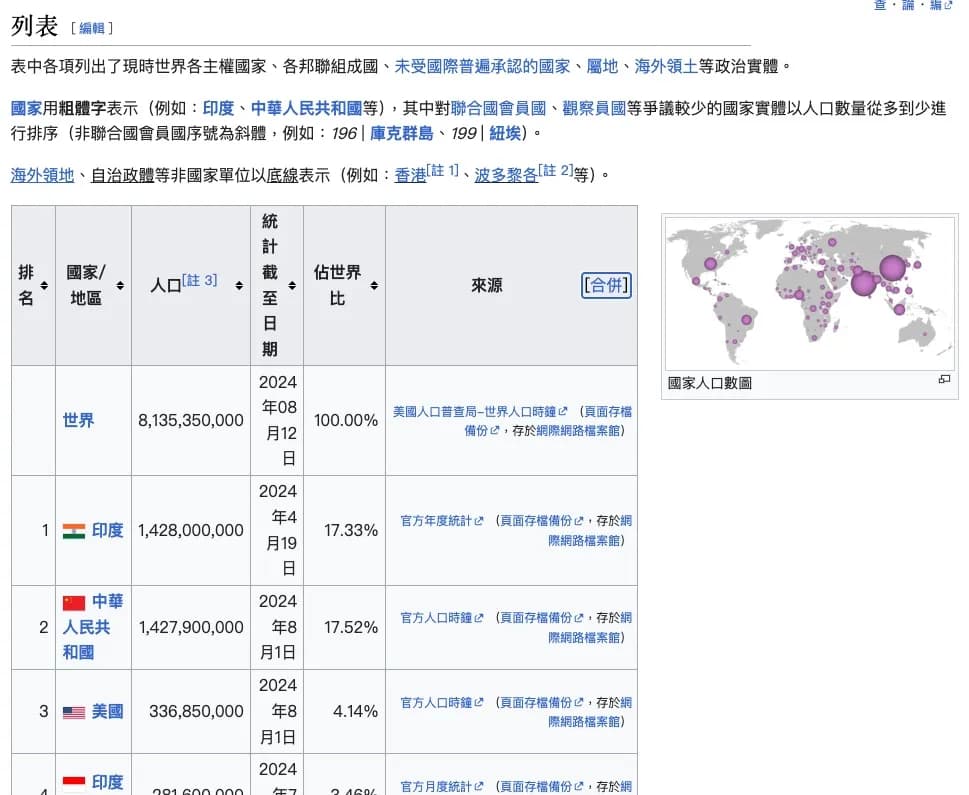The height and width of the screenshot is (795, 969).
Task: Open the 庫克群島 link
Action: click(402, 133)
